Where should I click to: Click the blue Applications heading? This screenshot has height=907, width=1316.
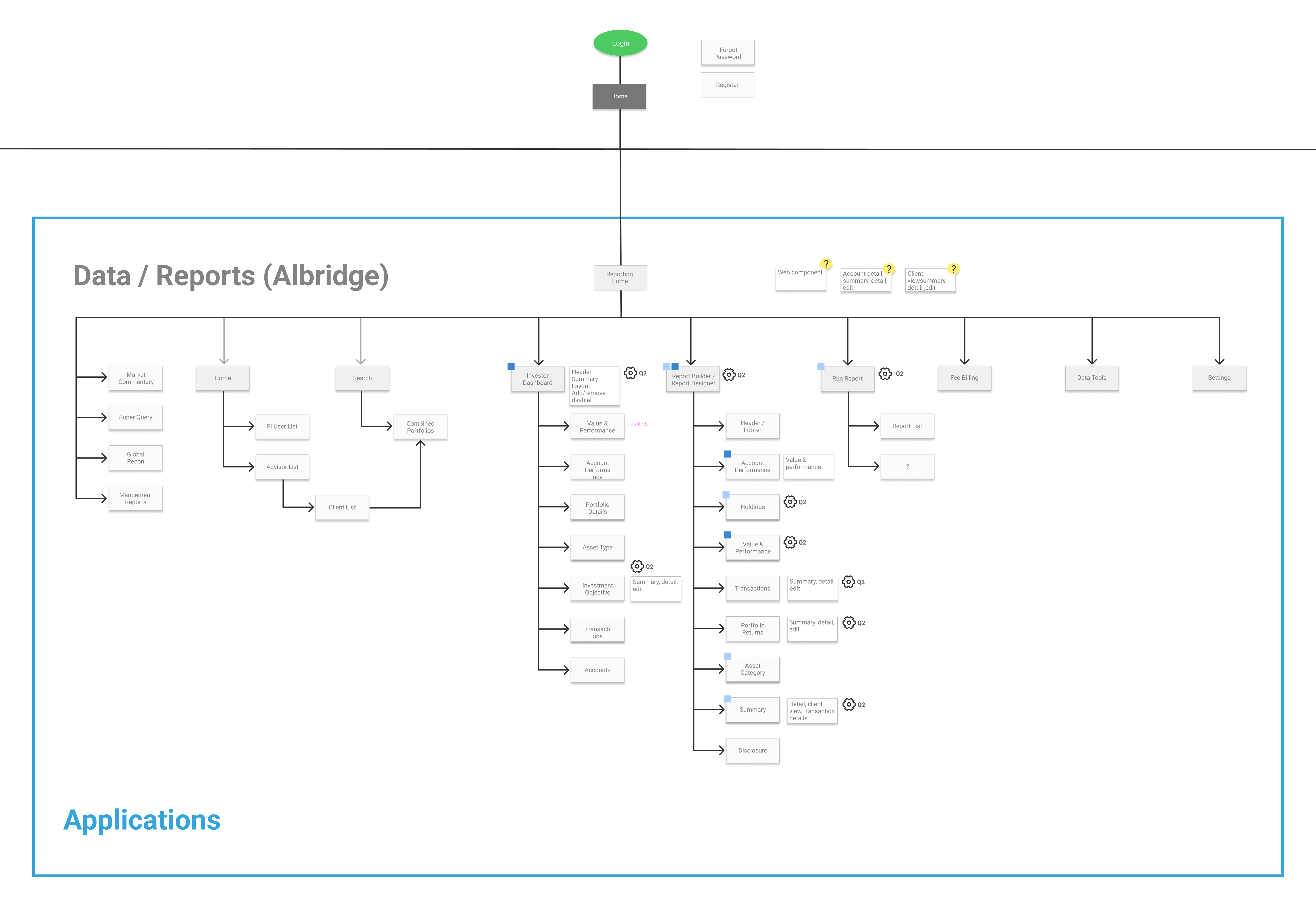(142, 821)
